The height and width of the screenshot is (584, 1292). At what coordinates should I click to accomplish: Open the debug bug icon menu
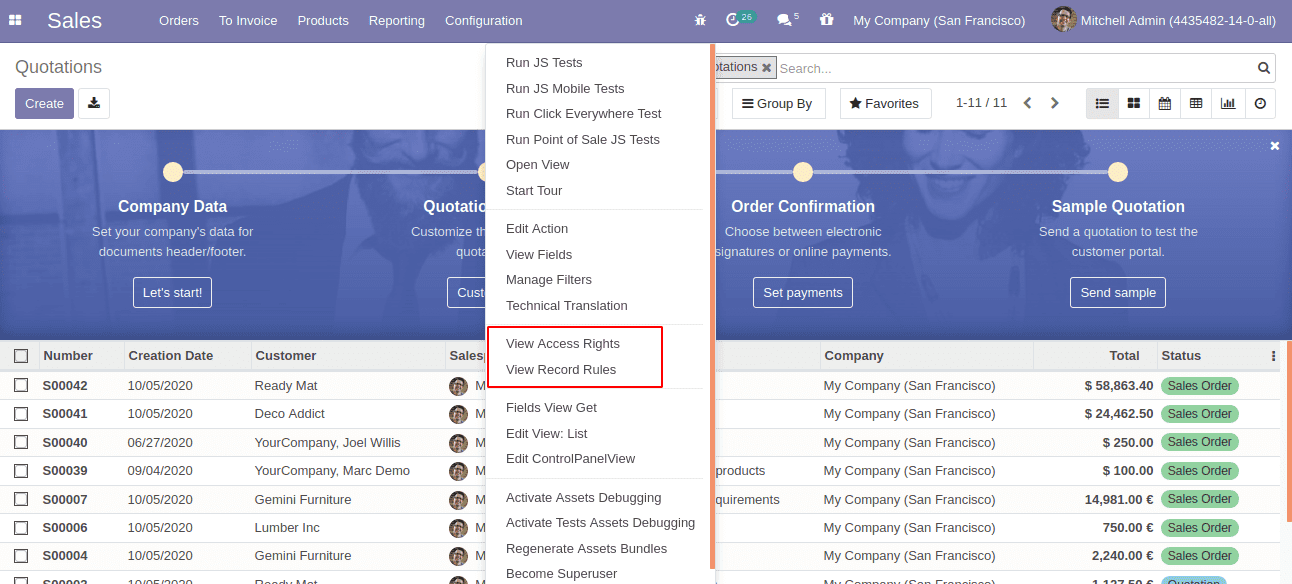pos(699,20)
